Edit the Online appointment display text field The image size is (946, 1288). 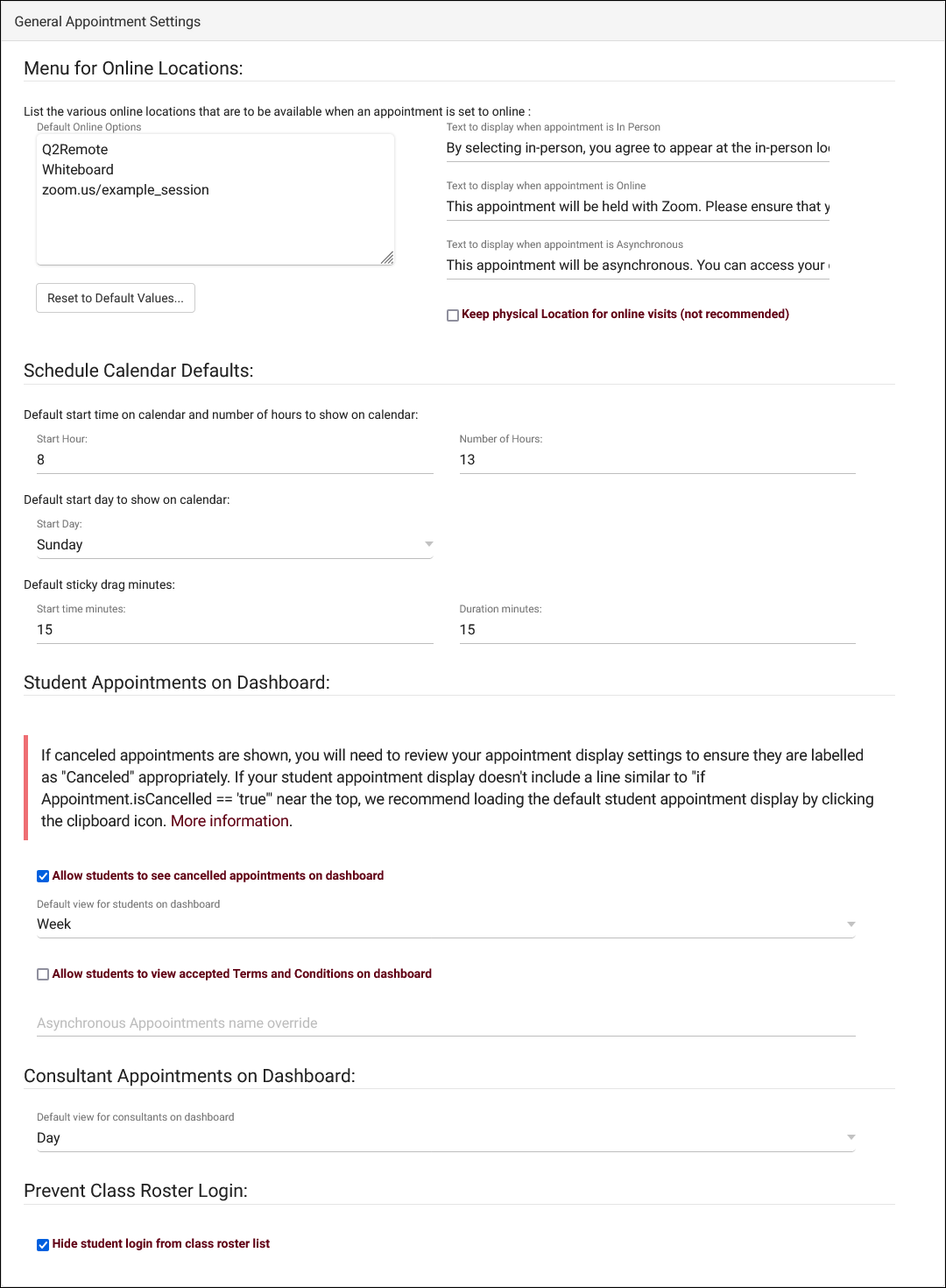click(x=638, y=207)
